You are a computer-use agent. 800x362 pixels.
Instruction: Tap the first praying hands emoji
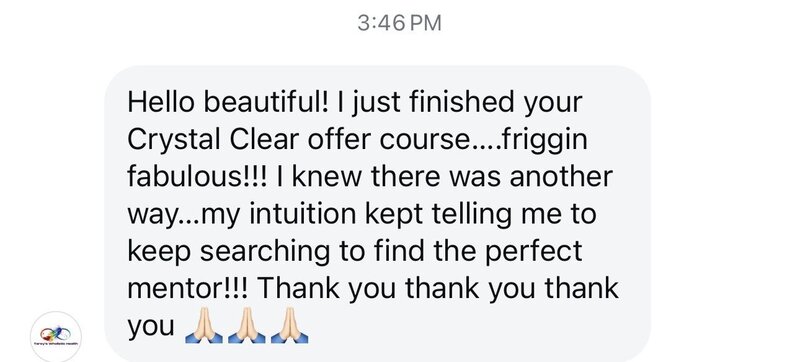click(x=204, y=325)
